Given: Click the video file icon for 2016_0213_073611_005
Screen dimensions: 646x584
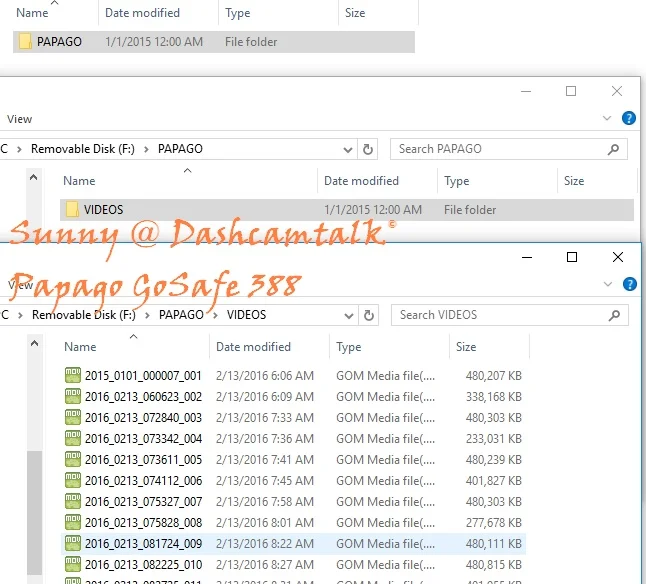Looking at the screenshot, I should (x=73, y=460).
